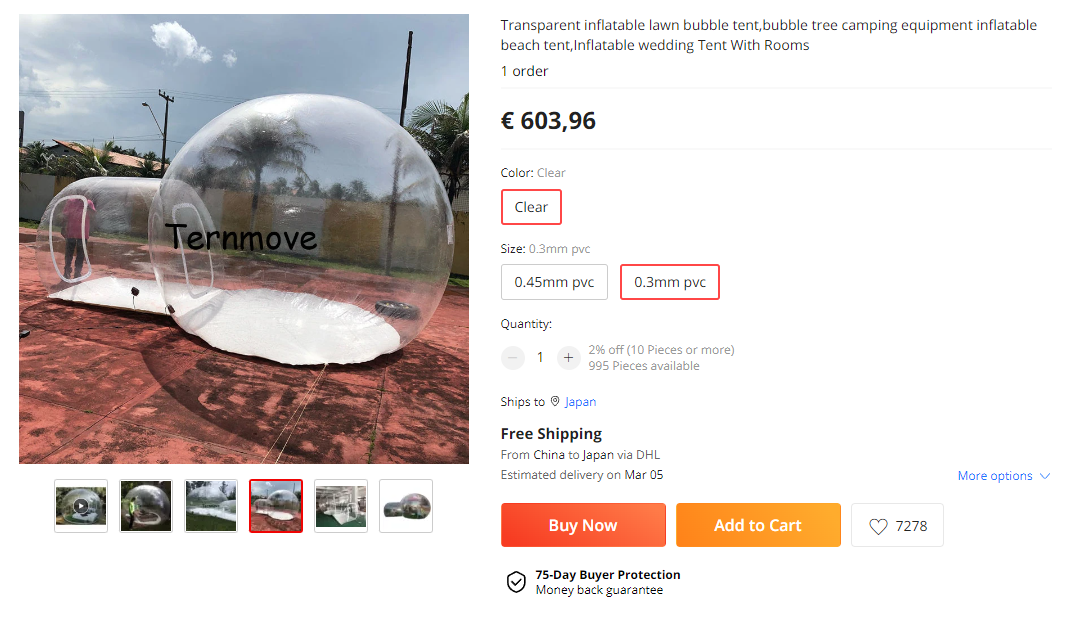The image size is (1075, 619).
Task: View second thumbnail with person in green
Action: 146,506
